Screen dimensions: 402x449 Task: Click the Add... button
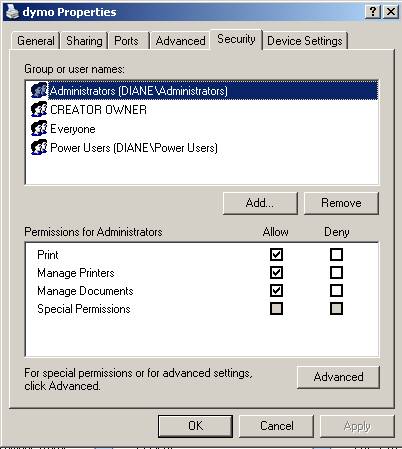tap(260, 203)
